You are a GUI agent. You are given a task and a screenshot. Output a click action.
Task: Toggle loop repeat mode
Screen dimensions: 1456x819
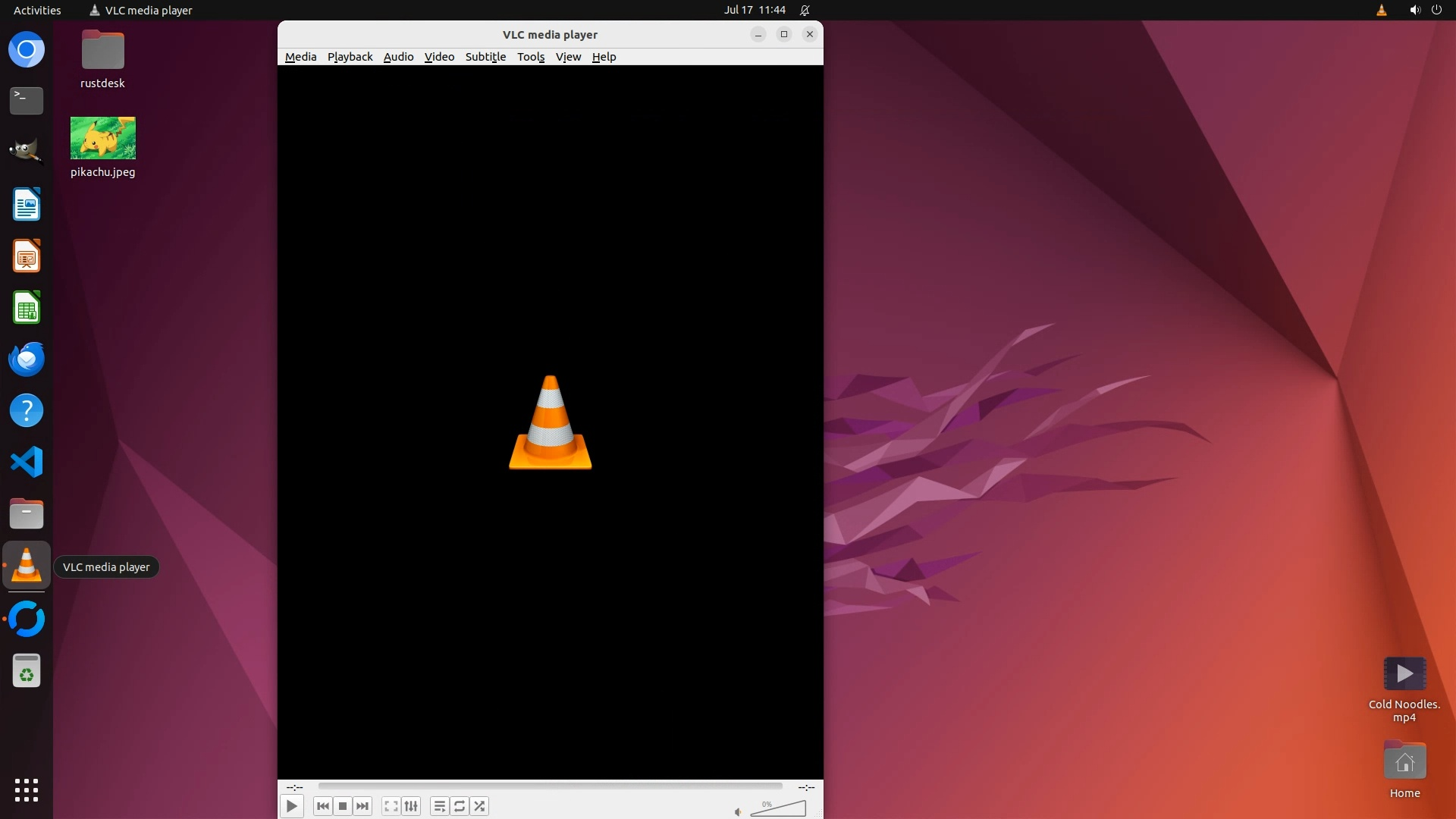(x=460, y=806)
